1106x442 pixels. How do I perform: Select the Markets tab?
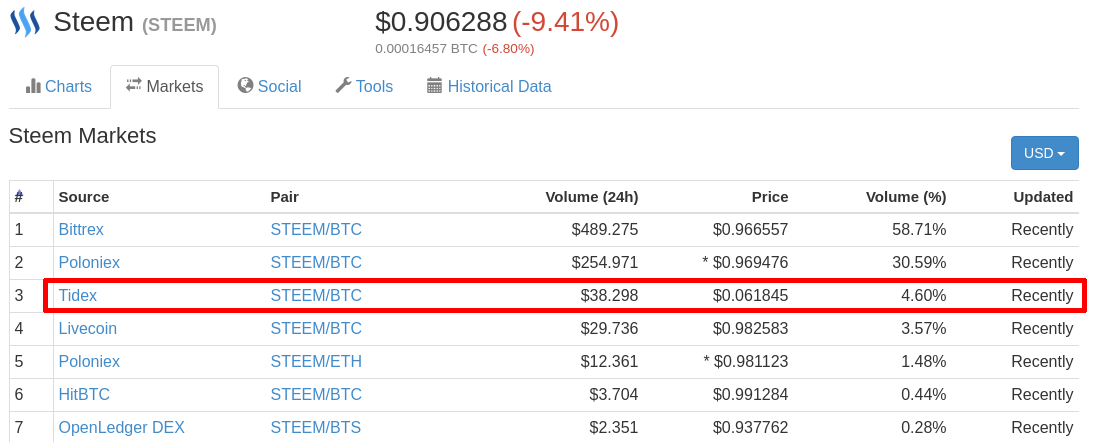click(x=164, y=87)
